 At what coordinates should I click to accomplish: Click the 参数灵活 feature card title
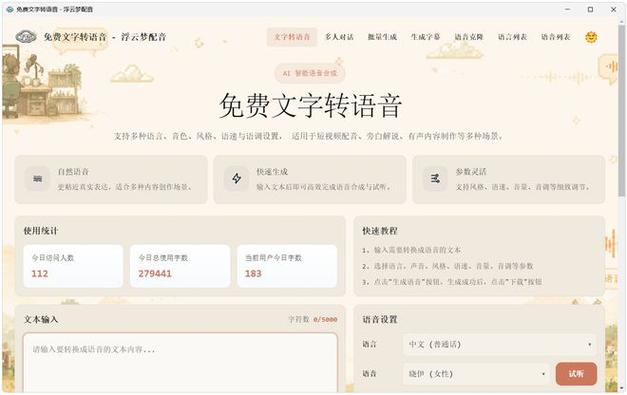(471, 172)
